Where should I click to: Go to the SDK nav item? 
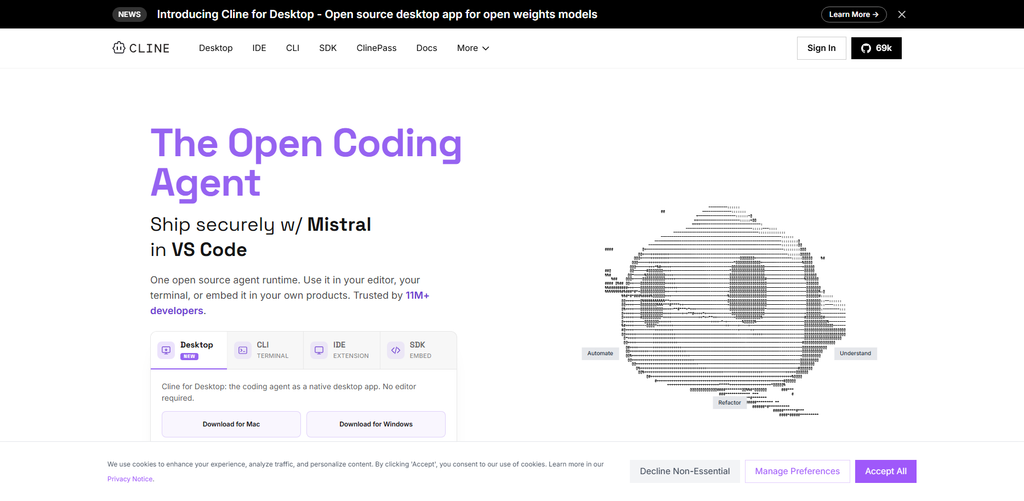[328, 48]
